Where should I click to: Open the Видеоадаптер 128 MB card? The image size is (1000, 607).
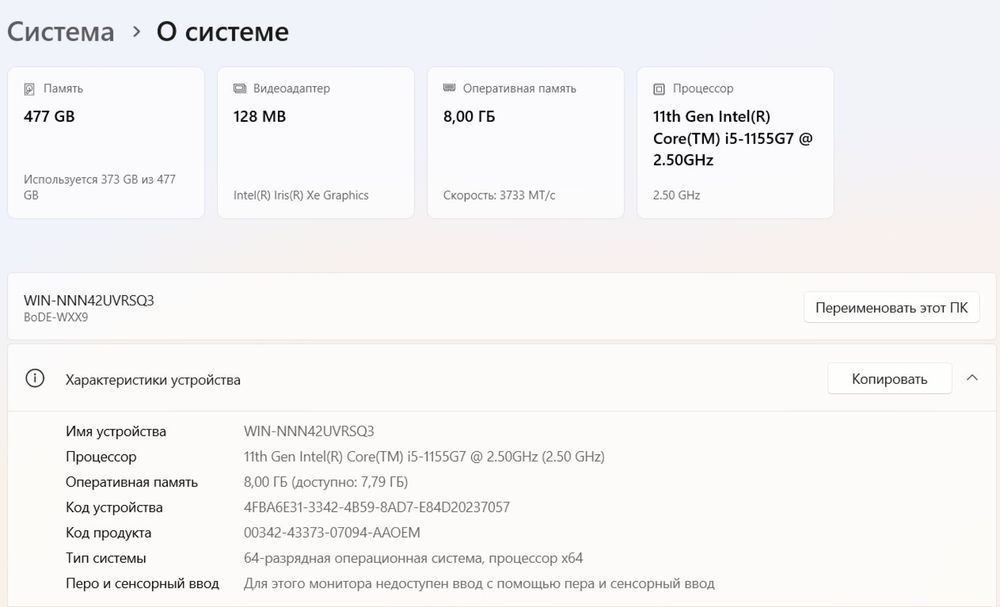coord(316,143)
